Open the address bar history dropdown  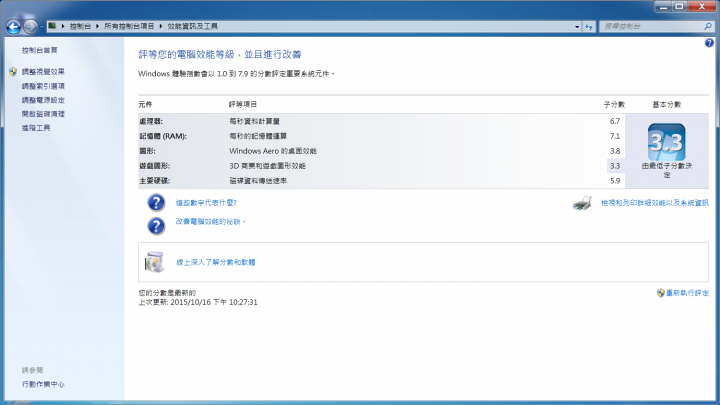tap(577, 27)
